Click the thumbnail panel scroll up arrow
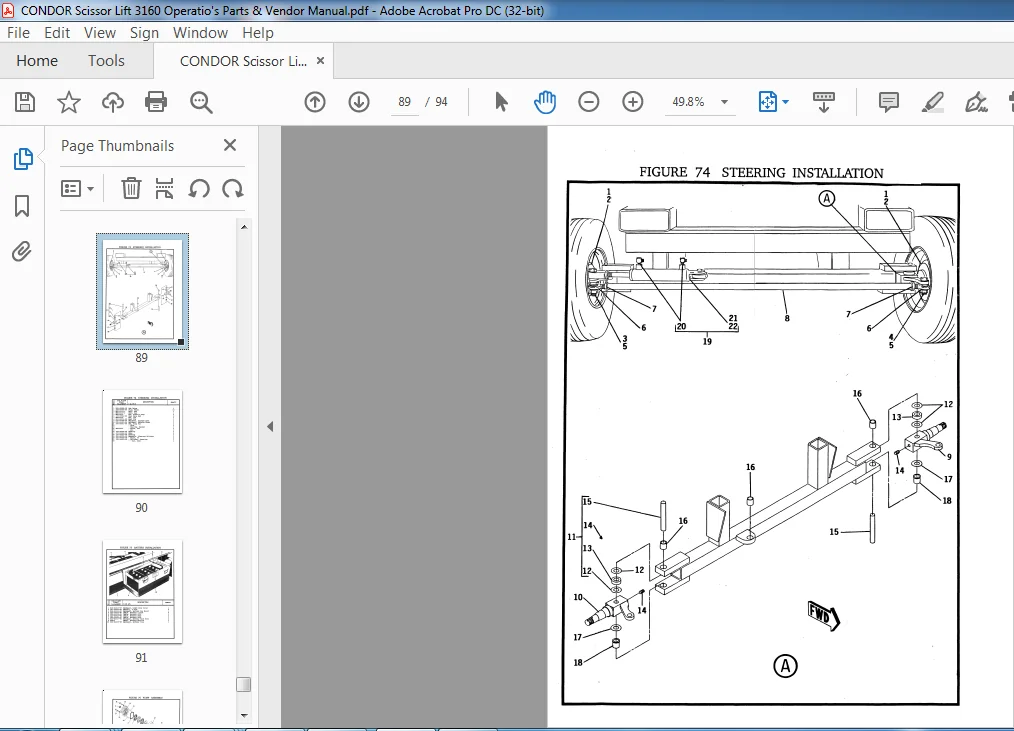Viewport: 1014px width, 731px height. click(x=244, y=227)
